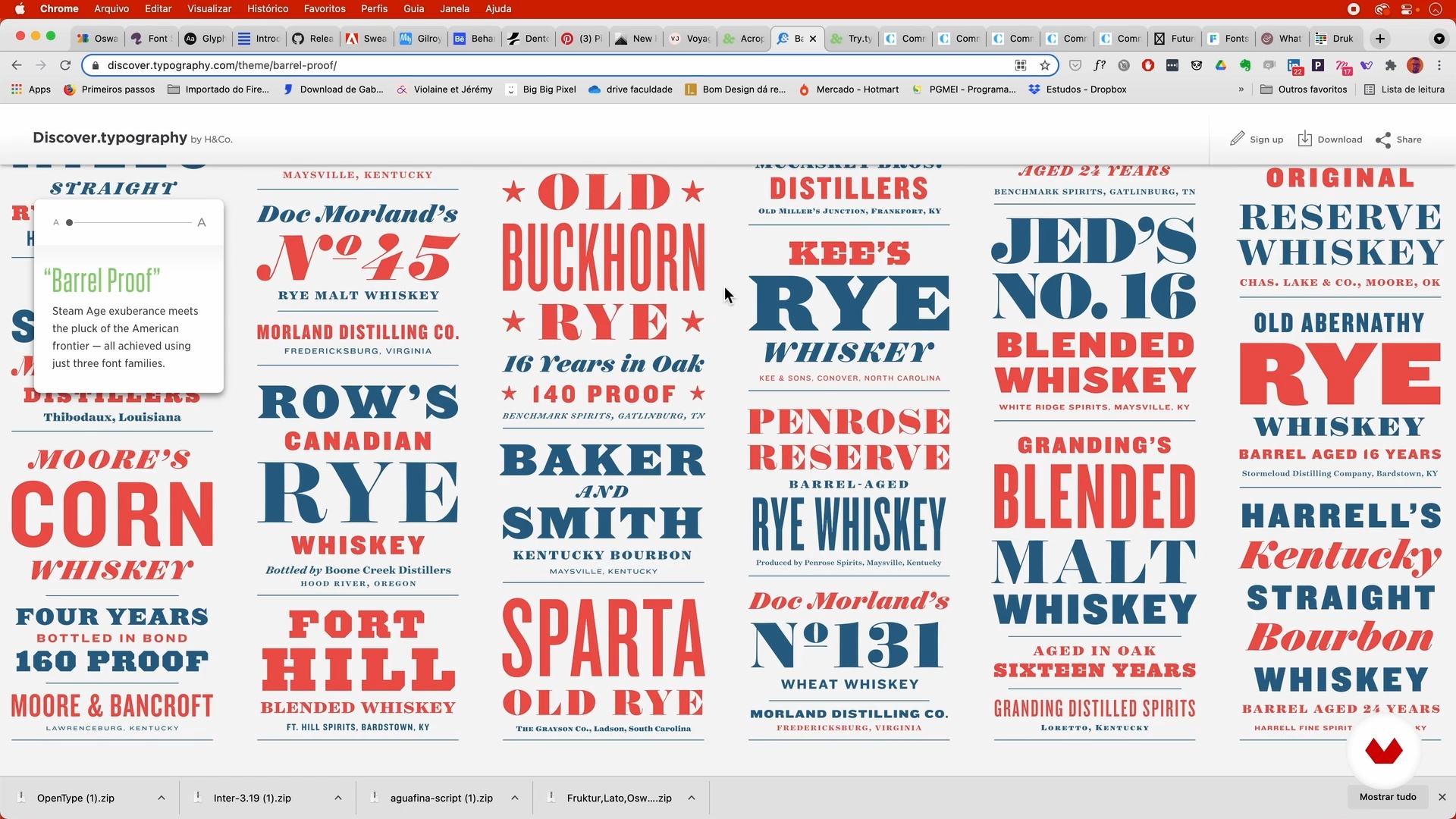This screenshot has height=819, width=1456.
Task: Click the large A on the size slider
Action: click(x=202, y=222)
